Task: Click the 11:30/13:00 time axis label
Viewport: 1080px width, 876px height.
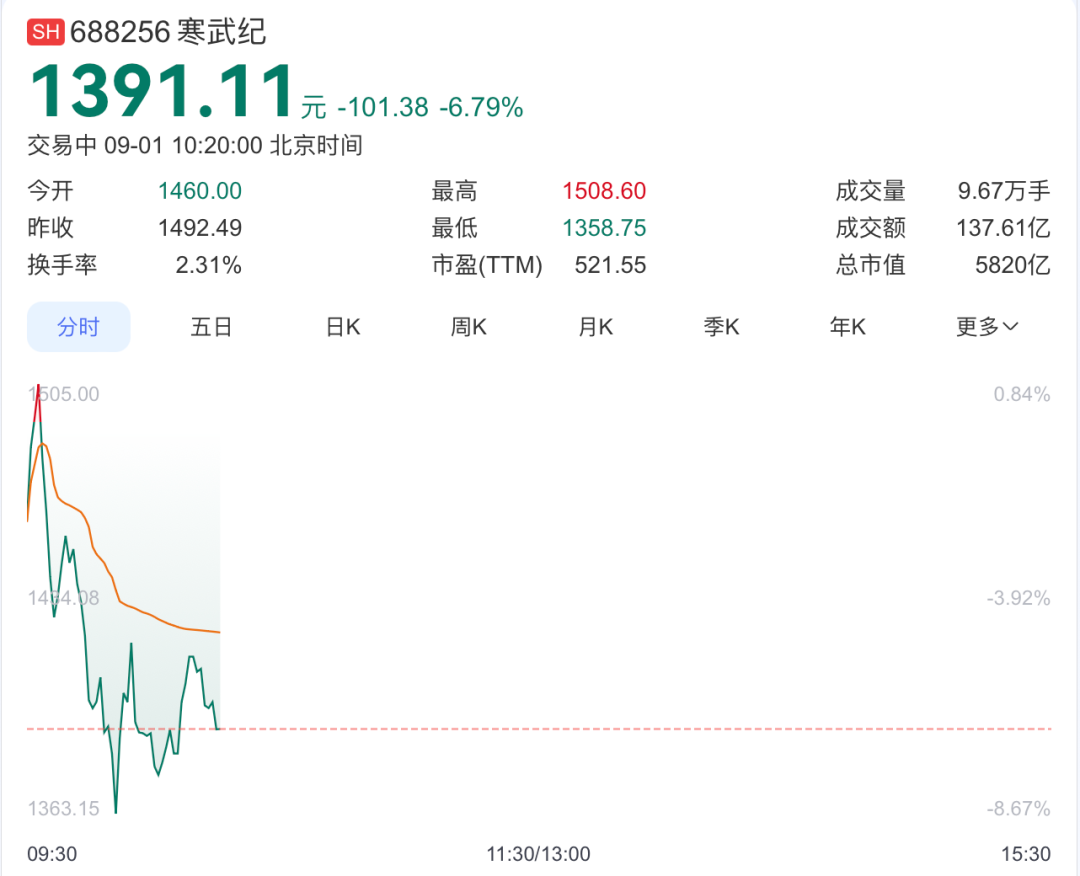Action: (x=538, y=854)
